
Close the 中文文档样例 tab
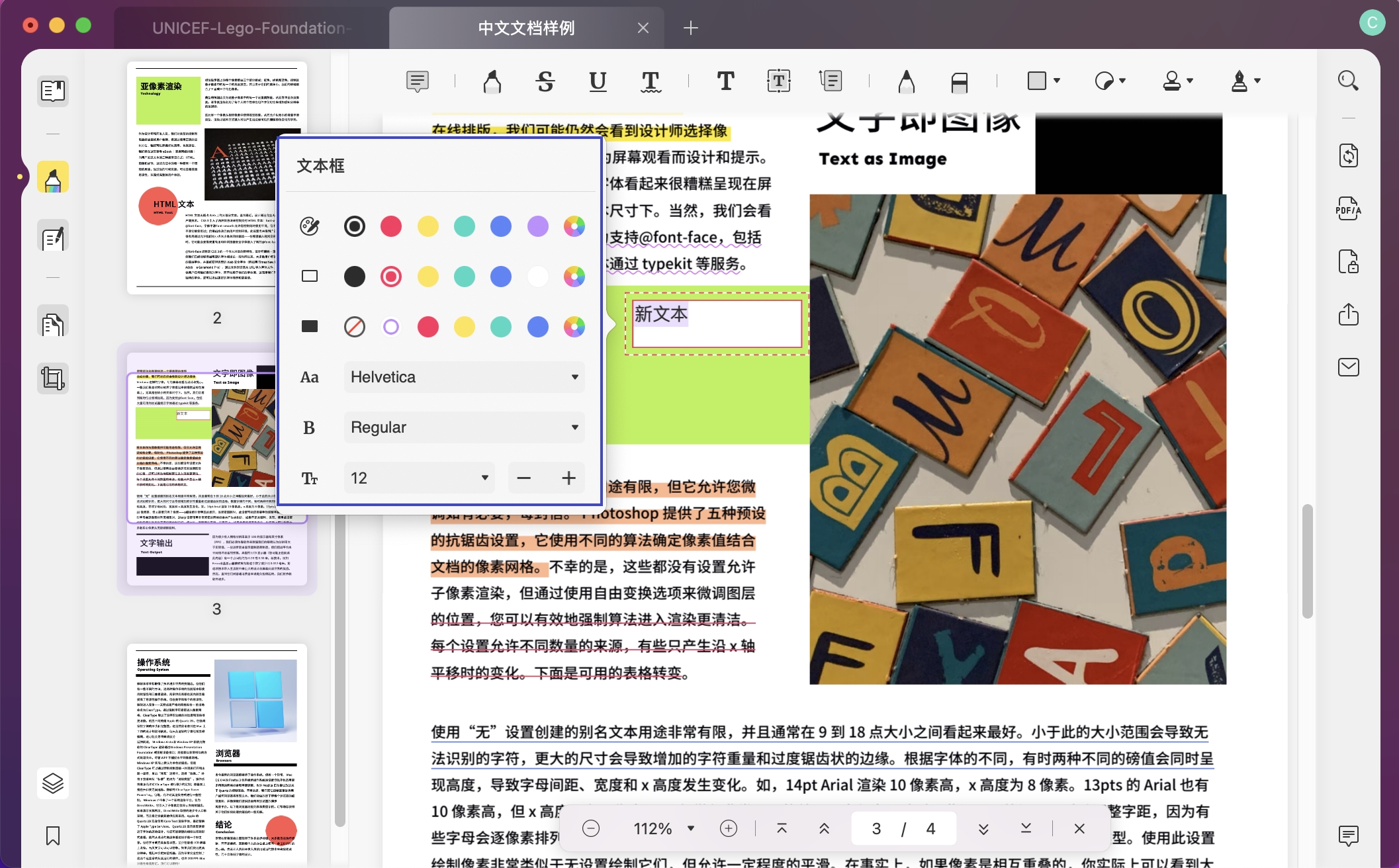click(643, 28)
